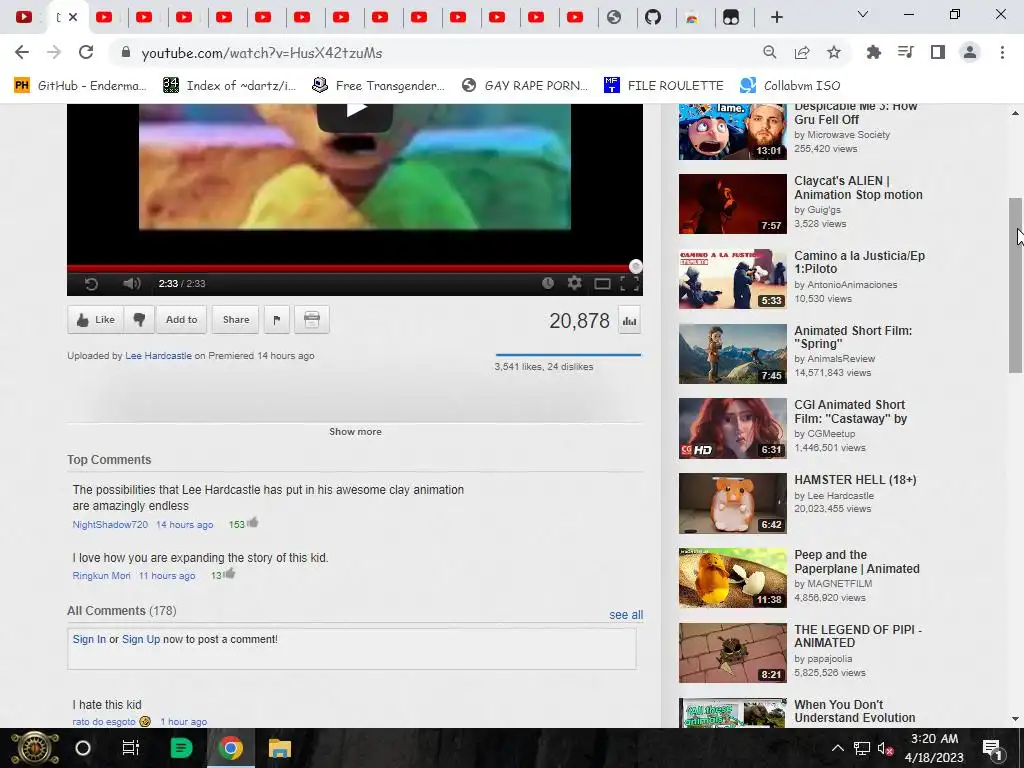Open video settings gear icon

(574, 283)
